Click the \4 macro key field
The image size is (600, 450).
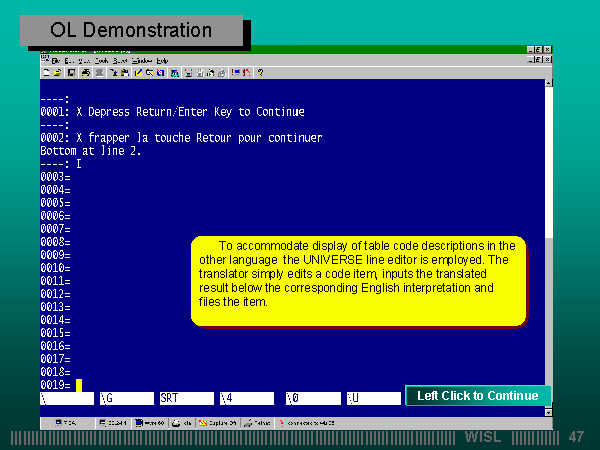pos(246,398)
